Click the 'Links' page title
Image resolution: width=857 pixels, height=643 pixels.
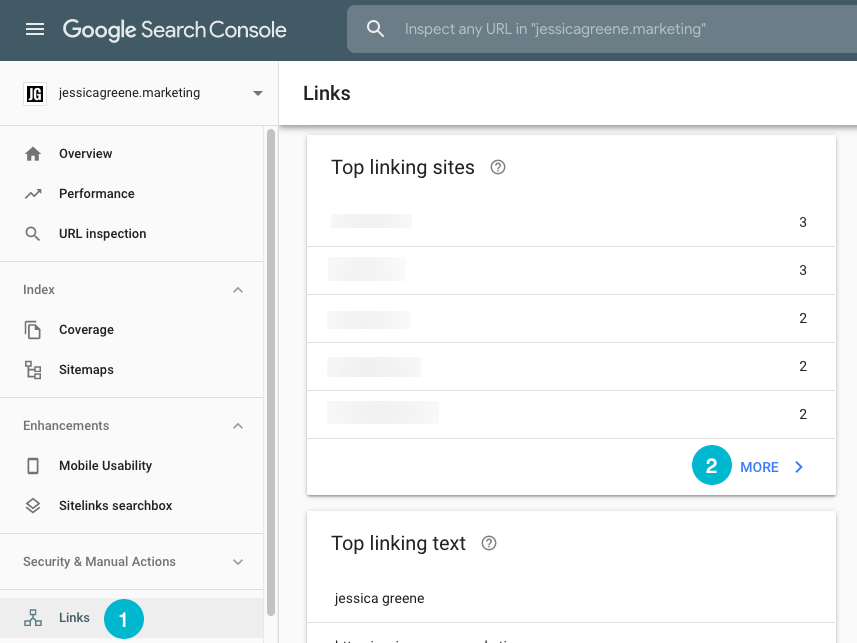[327, 93]
